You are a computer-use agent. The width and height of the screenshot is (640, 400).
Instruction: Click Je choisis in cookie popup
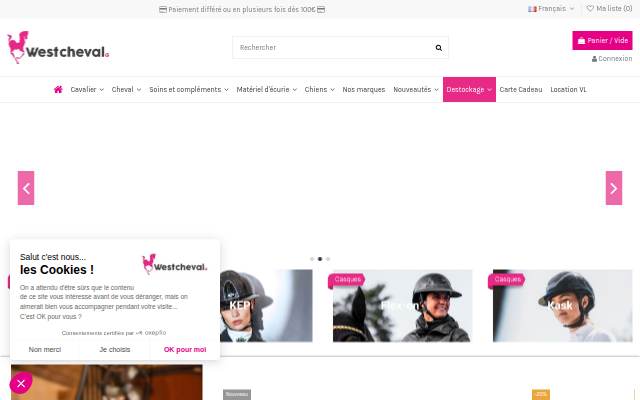115,349
